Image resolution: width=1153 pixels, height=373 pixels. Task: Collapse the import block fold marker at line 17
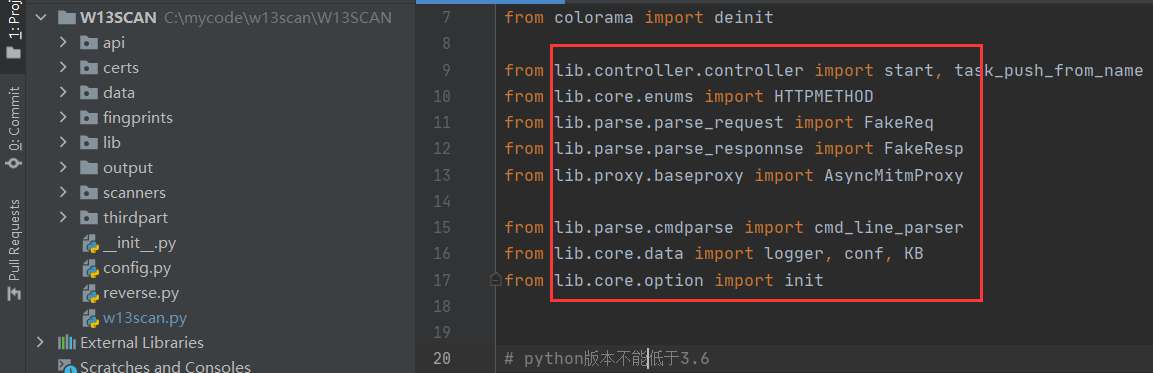coord(496,280)
